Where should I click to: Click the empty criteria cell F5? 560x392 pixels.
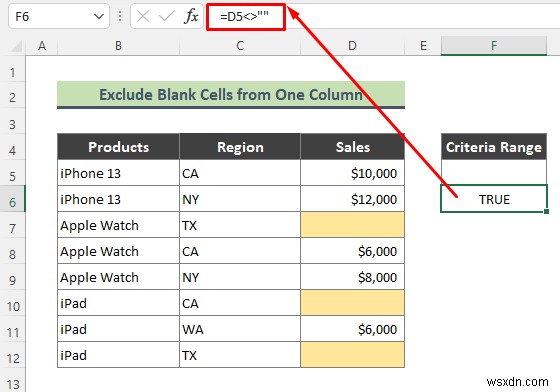tap(494, 173)
